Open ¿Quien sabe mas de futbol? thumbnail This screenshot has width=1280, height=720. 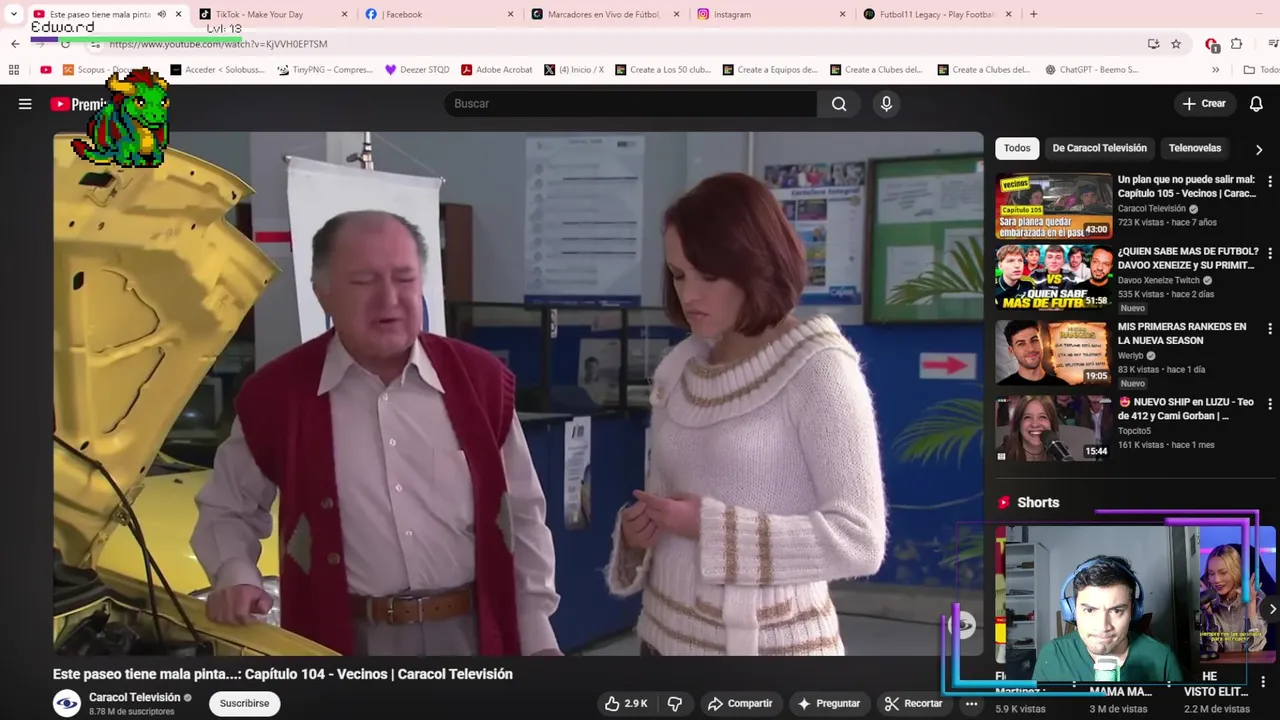pos(1054,278)
